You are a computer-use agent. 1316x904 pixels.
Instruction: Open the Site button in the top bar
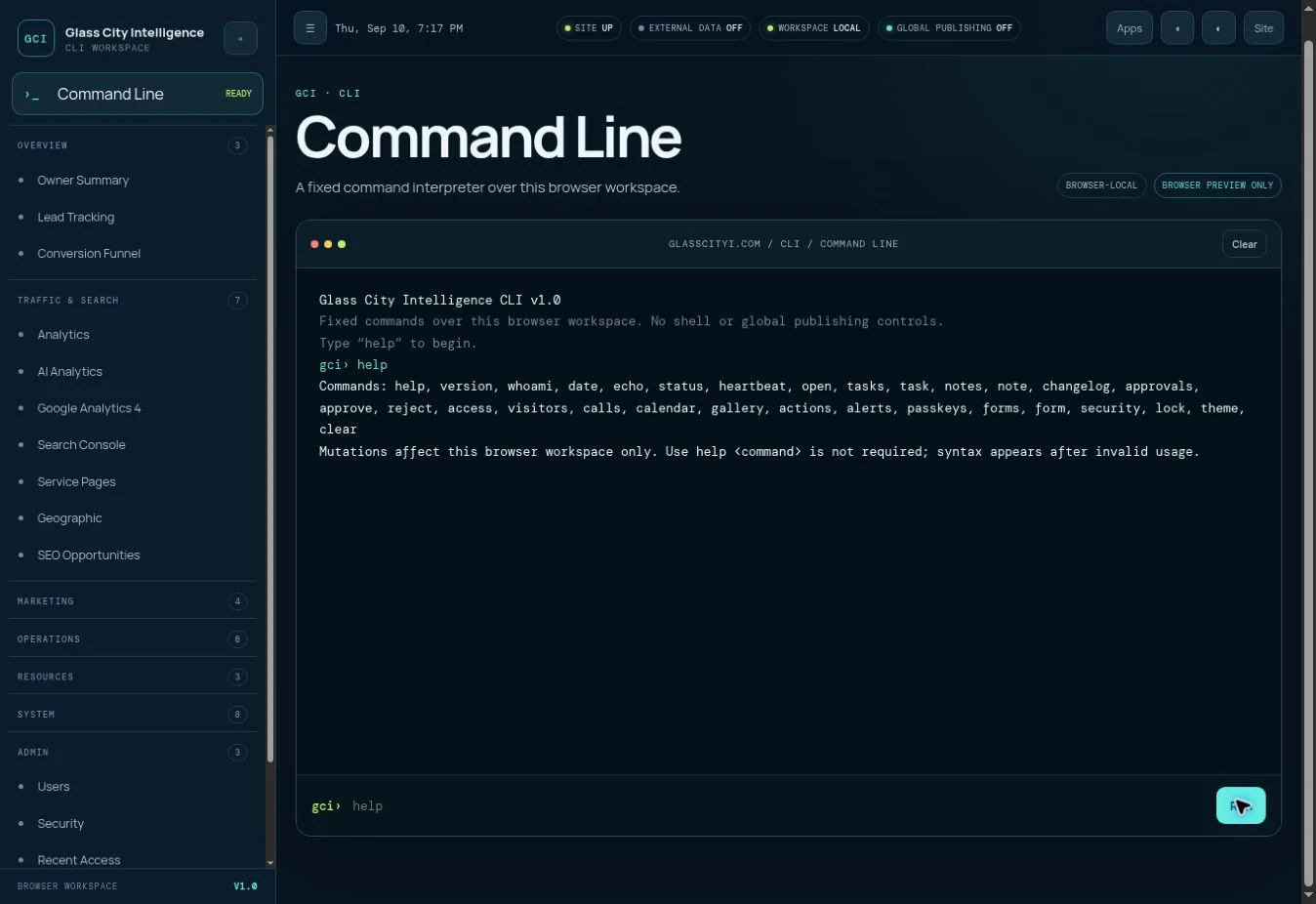(x=1263, y=28)
